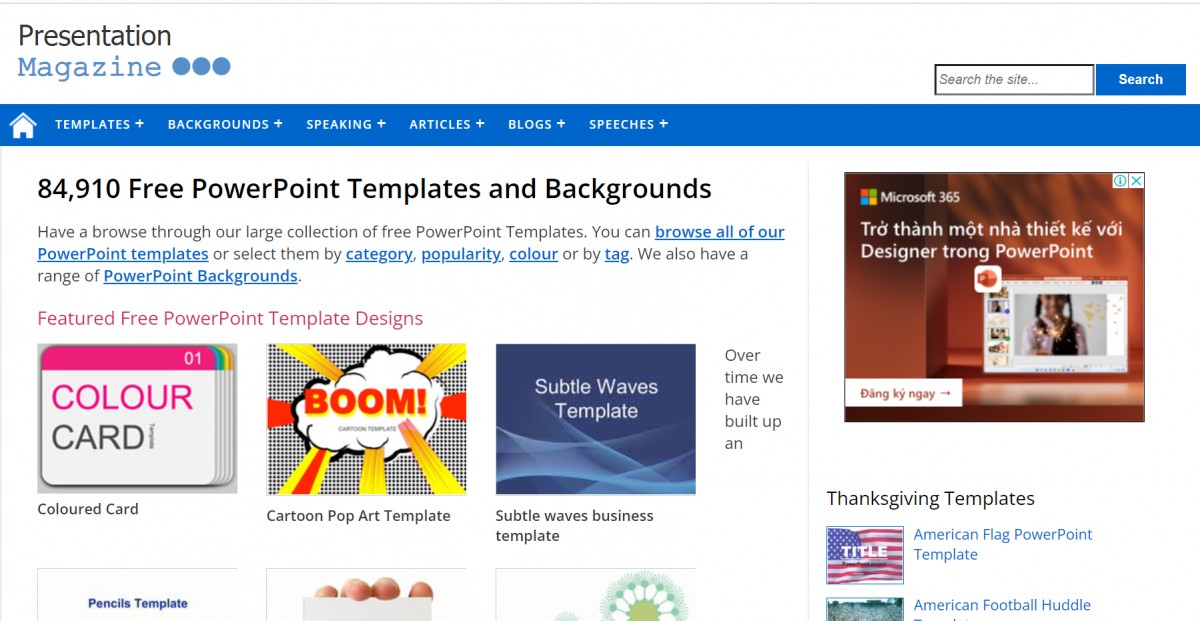
Task: Open the Pencils Template thumbnail
Action: [137, 595]
